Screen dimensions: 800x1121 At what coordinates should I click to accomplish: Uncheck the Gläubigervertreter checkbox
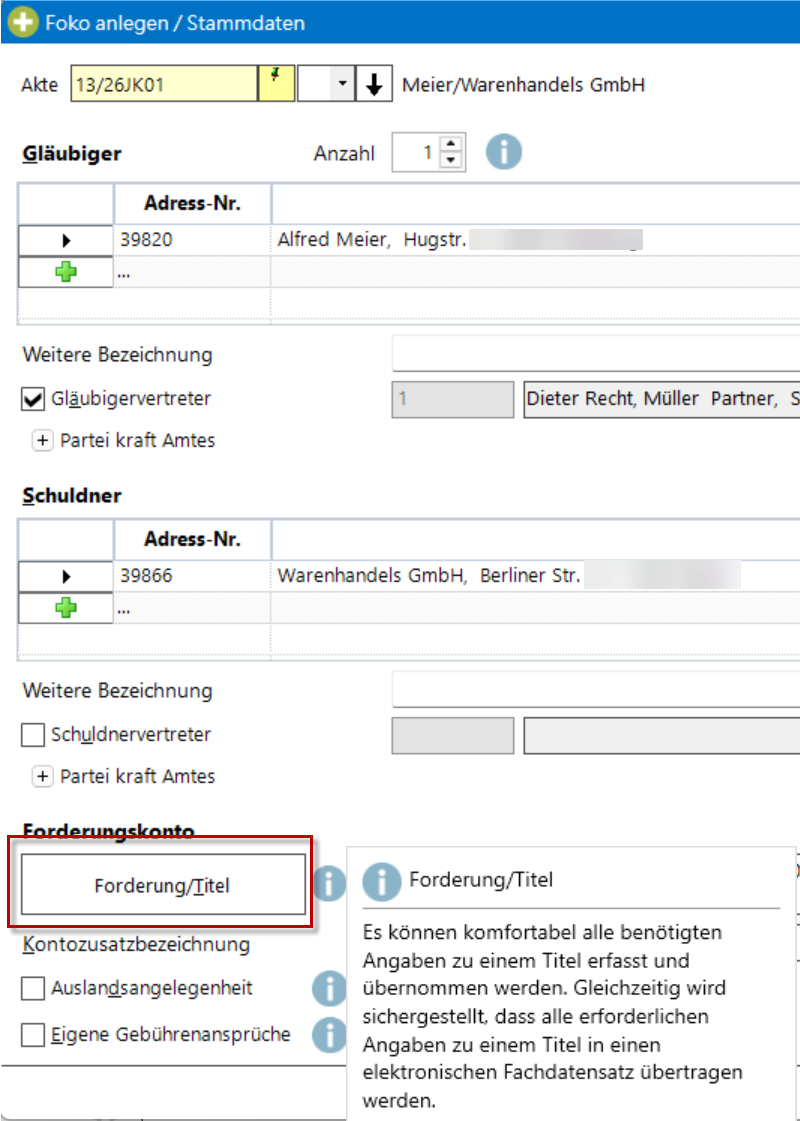tap(32, 400)
